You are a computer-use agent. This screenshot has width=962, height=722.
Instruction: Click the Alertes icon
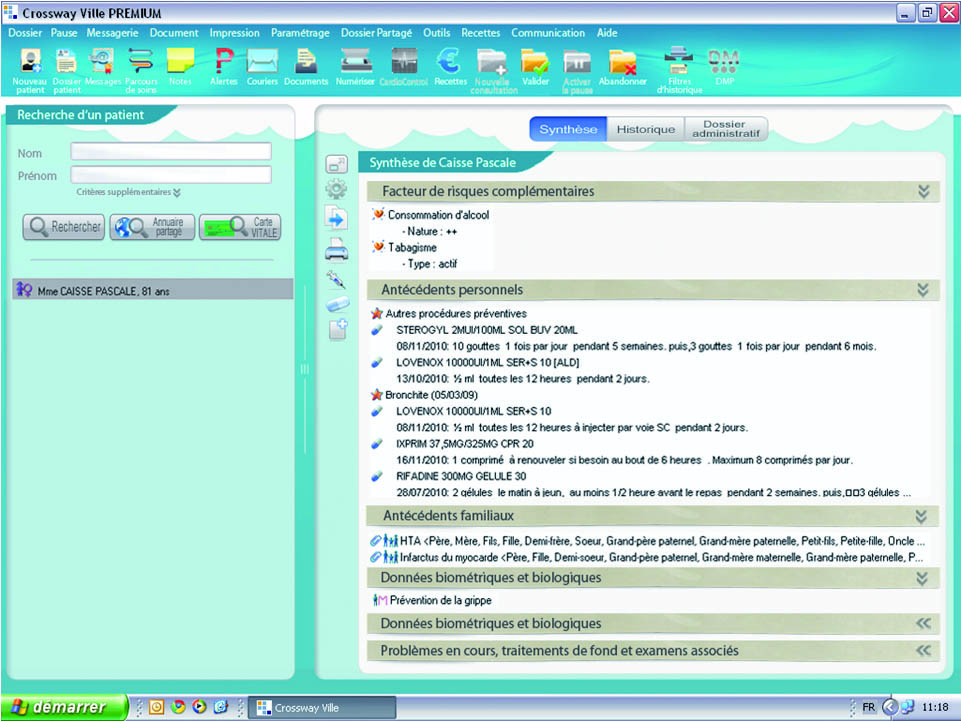click(x=223, y=64)
